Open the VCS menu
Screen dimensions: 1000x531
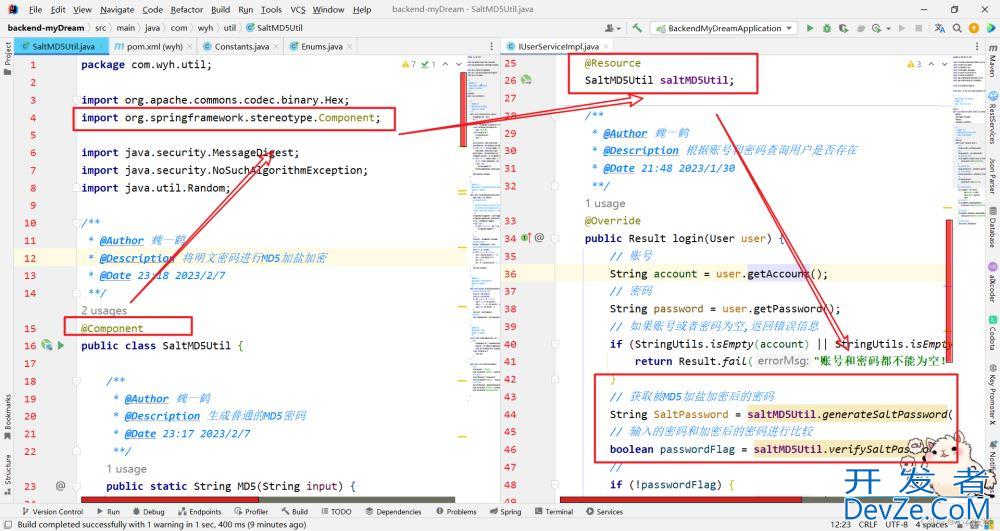point(298,10)
